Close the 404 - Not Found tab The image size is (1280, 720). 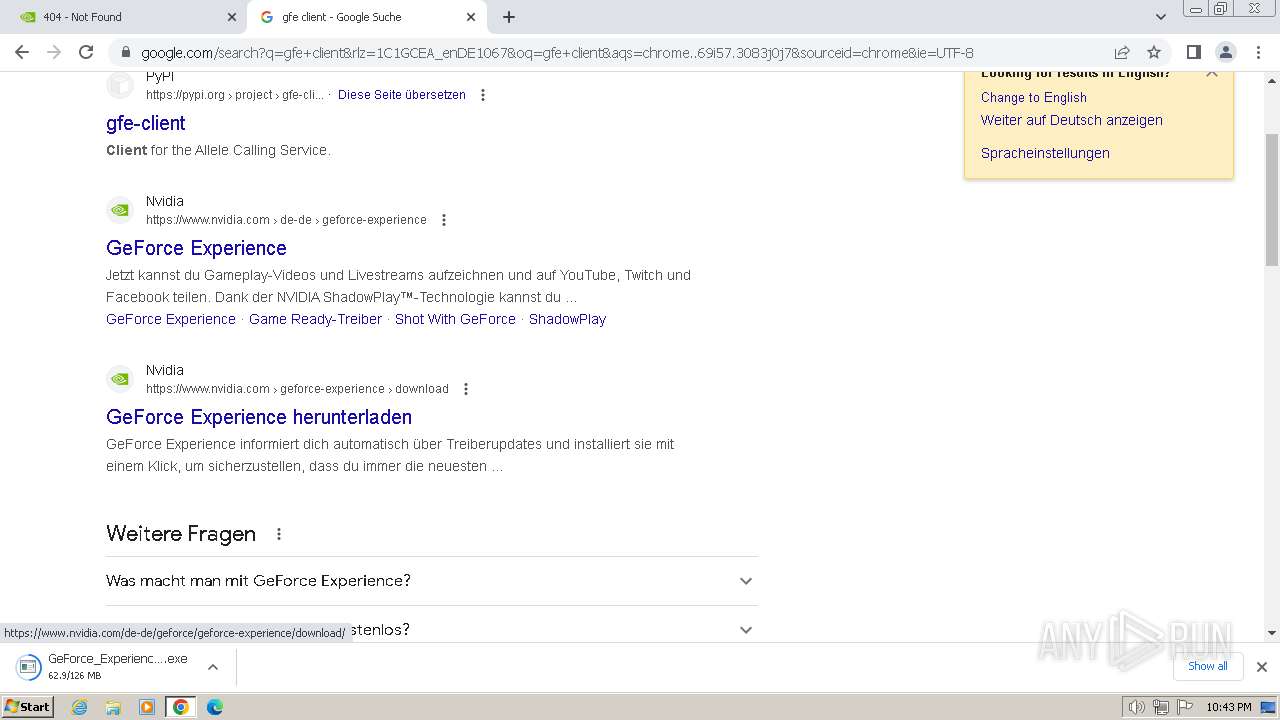232,17
